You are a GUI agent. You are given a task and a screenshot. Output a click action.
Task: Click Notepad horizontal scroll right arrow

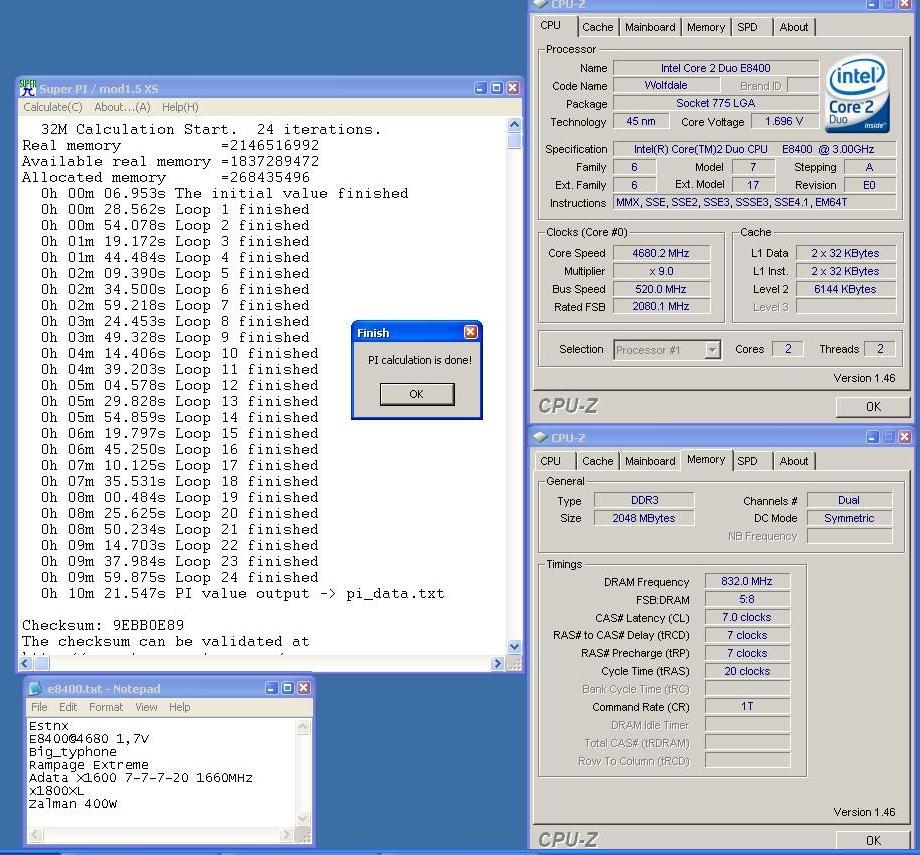[x=286, y=834]
